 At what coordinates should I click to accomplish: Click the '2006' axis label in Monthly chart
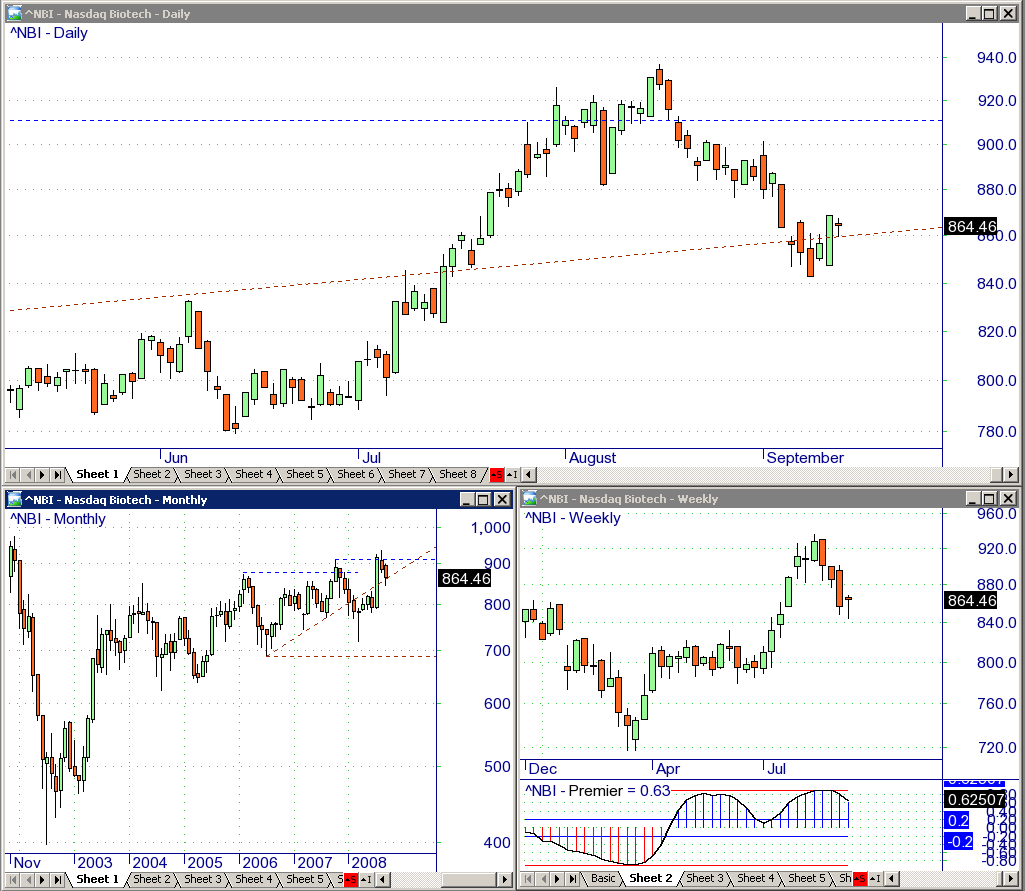tap(260, 863)
